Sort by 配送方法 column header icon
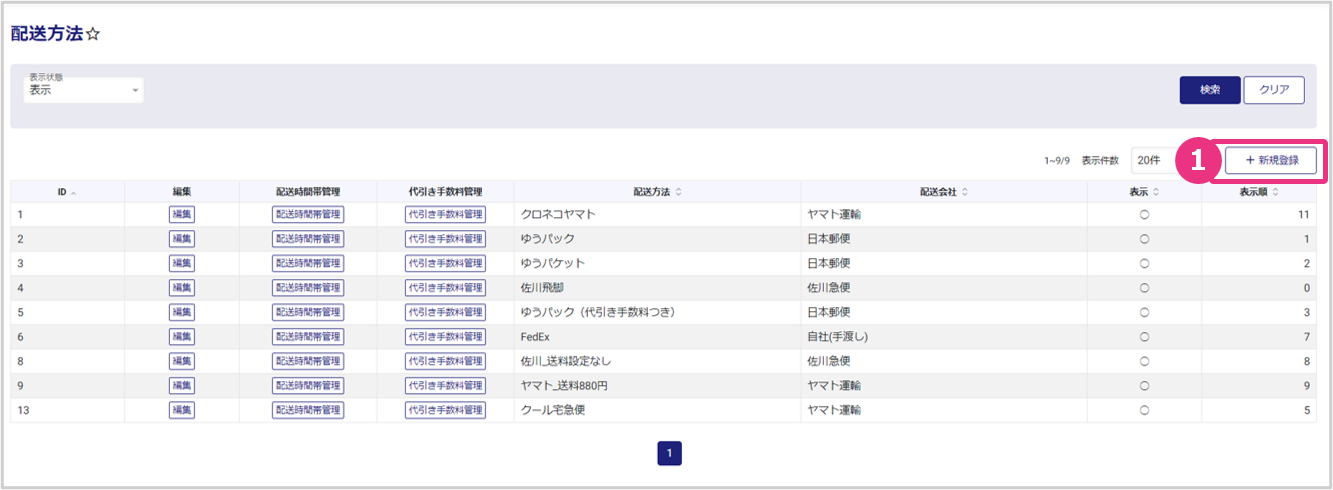 pos(679,192)
